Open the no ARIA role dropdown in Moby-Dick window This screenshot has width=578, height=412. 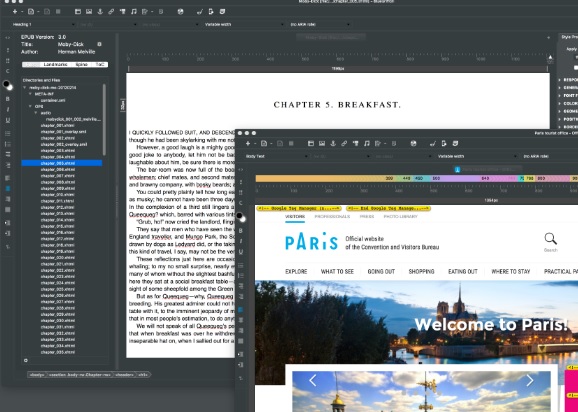319,24
